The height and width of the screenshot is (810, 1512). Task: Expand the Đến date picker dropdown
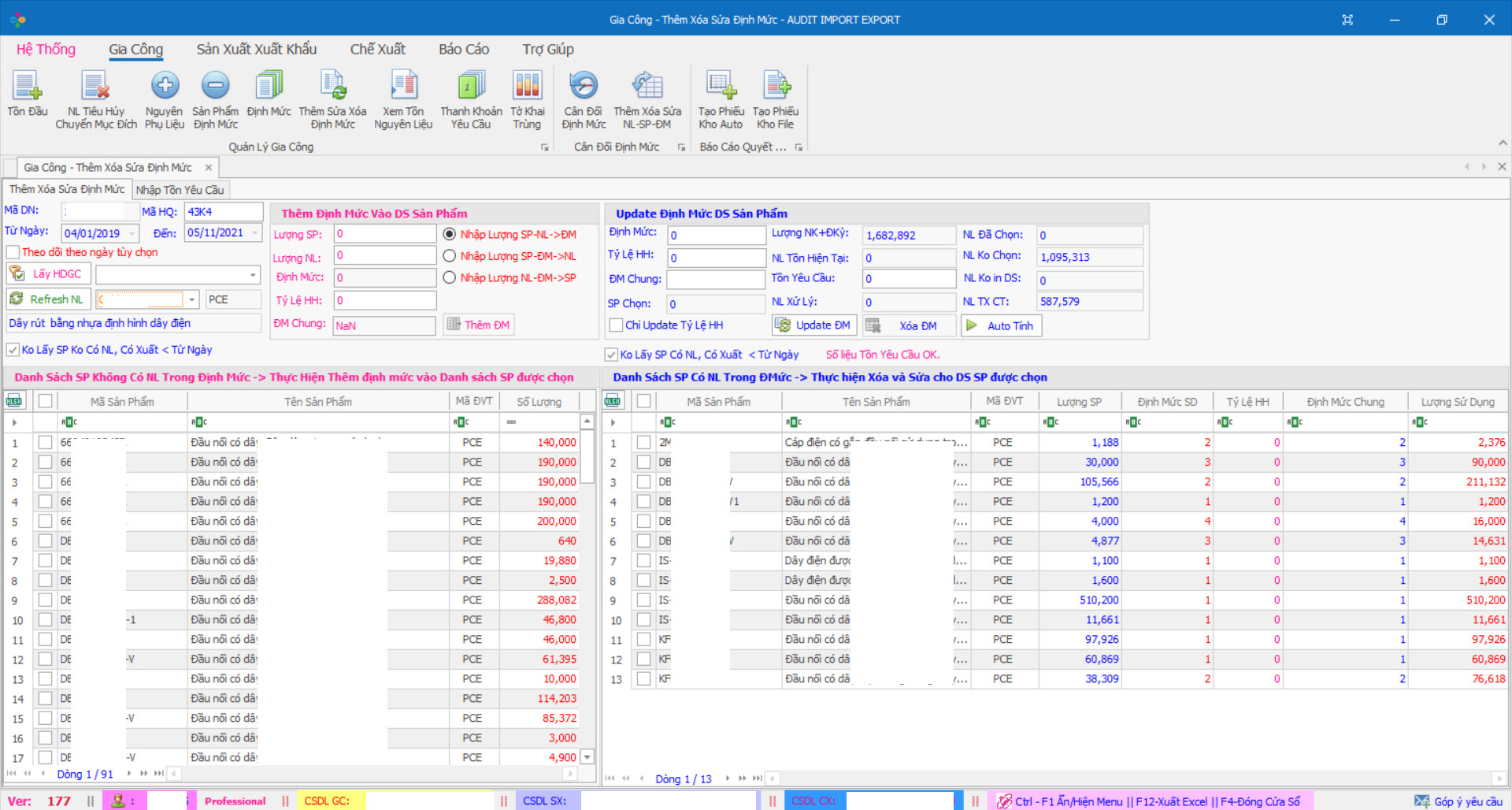[x=254, y=233]
